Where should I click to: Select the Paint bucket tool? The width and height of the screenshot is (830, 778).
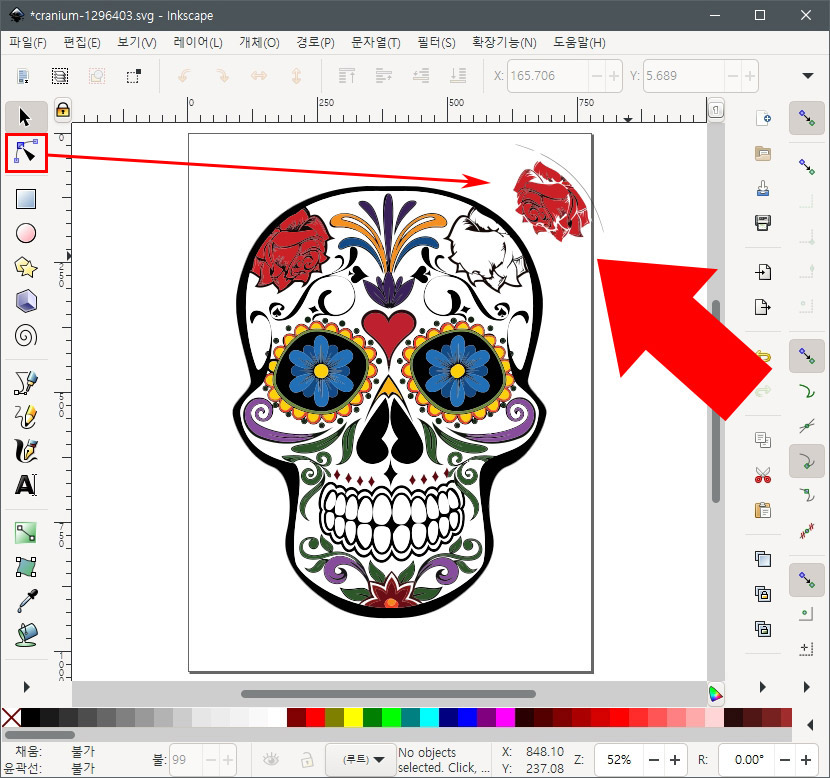[26, 635]
